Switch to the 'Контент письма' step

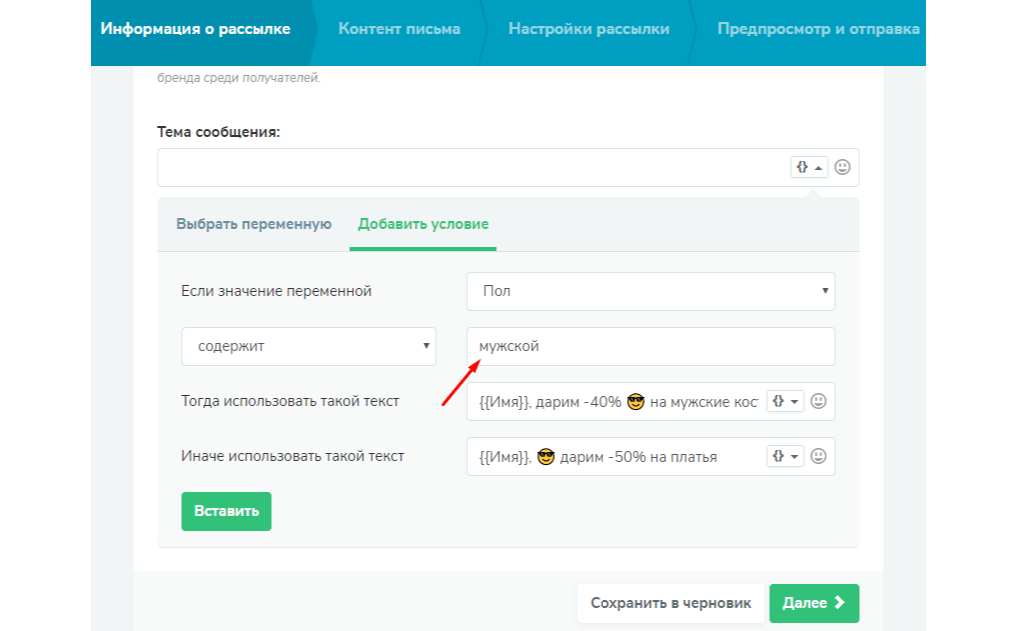coord(399,29)
